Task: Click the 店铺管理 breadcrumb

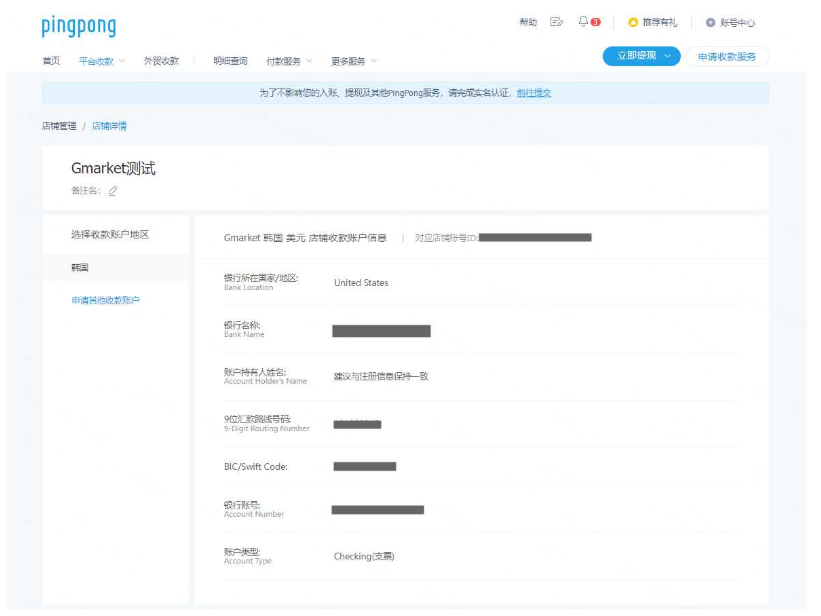Action: [59, 126]
